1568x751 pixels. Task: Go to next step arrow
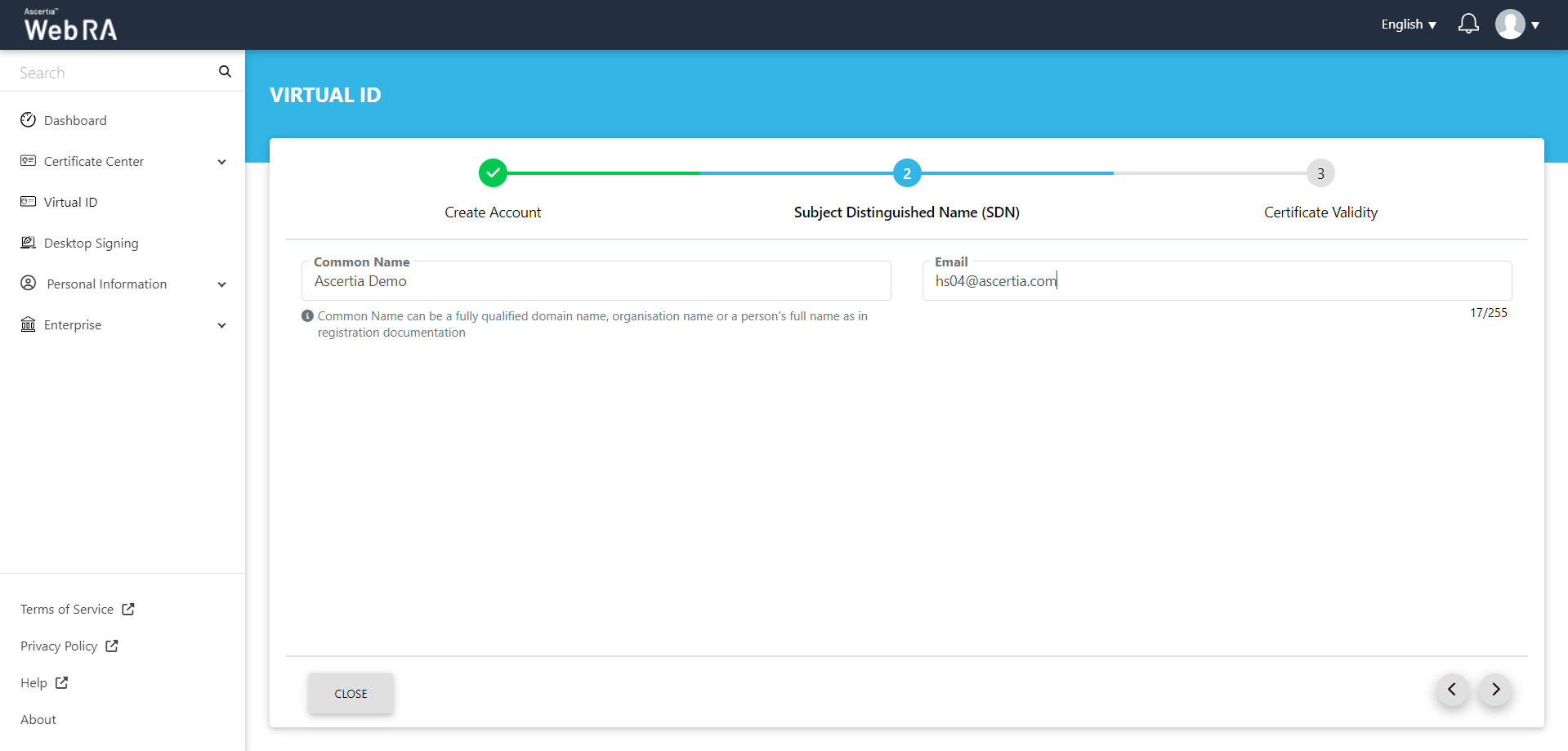1495,690
